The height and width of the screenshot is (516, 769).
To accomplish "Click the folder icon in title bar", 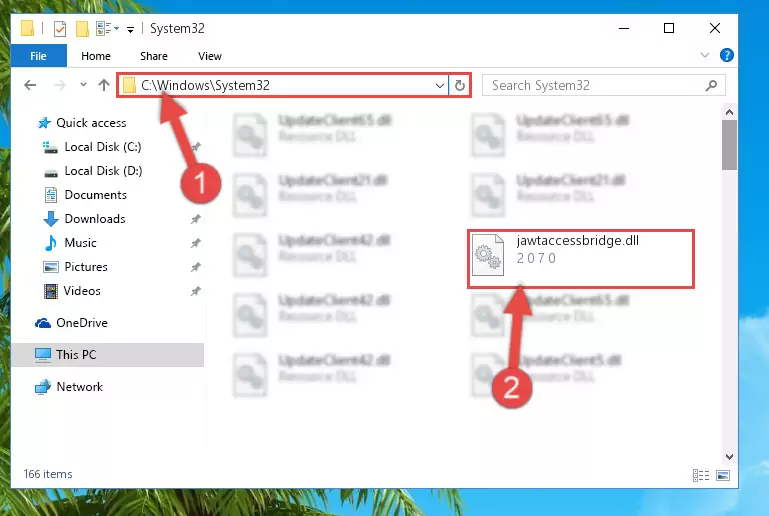I will 27,28.
